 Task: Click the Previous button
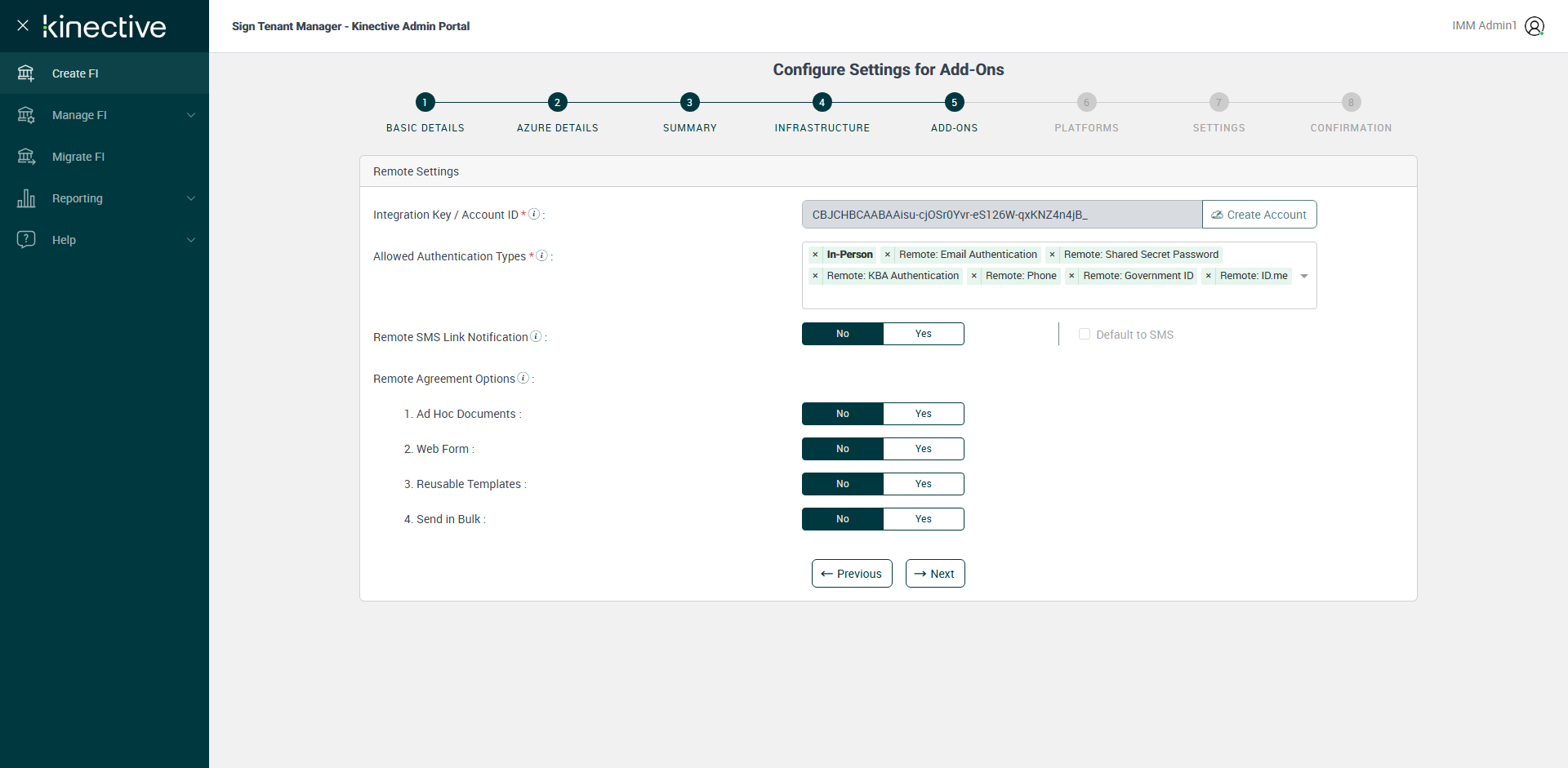[852, 574]
